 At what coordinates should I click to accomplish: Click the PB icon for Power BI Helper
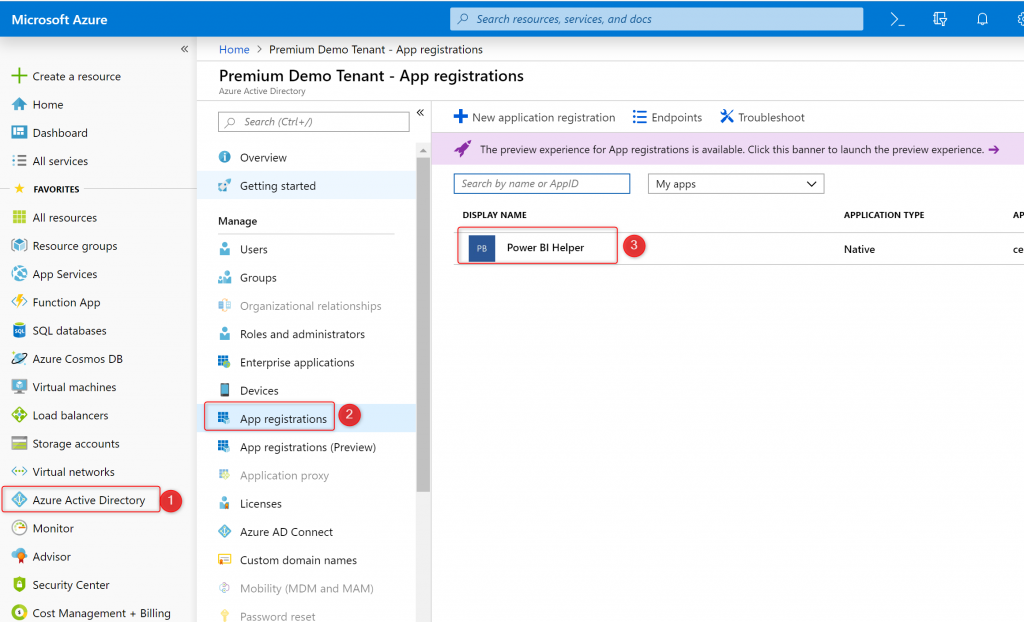(480, 248)
